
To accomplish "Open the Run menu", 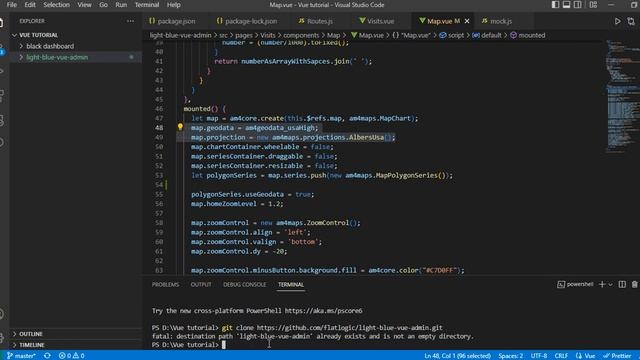I will [x=121, y=5].
